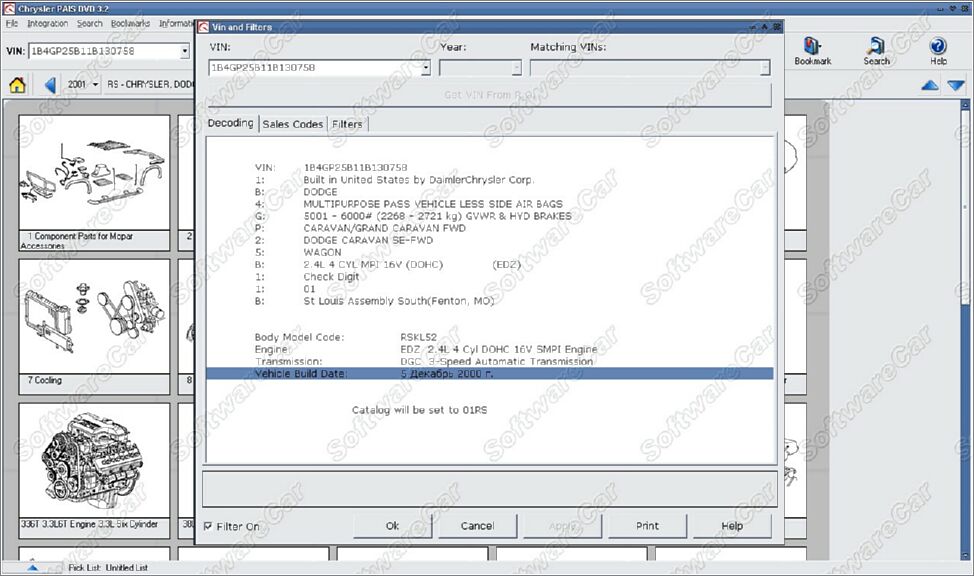Expand the main window VIN dropdown

click(x=185, y=51)
